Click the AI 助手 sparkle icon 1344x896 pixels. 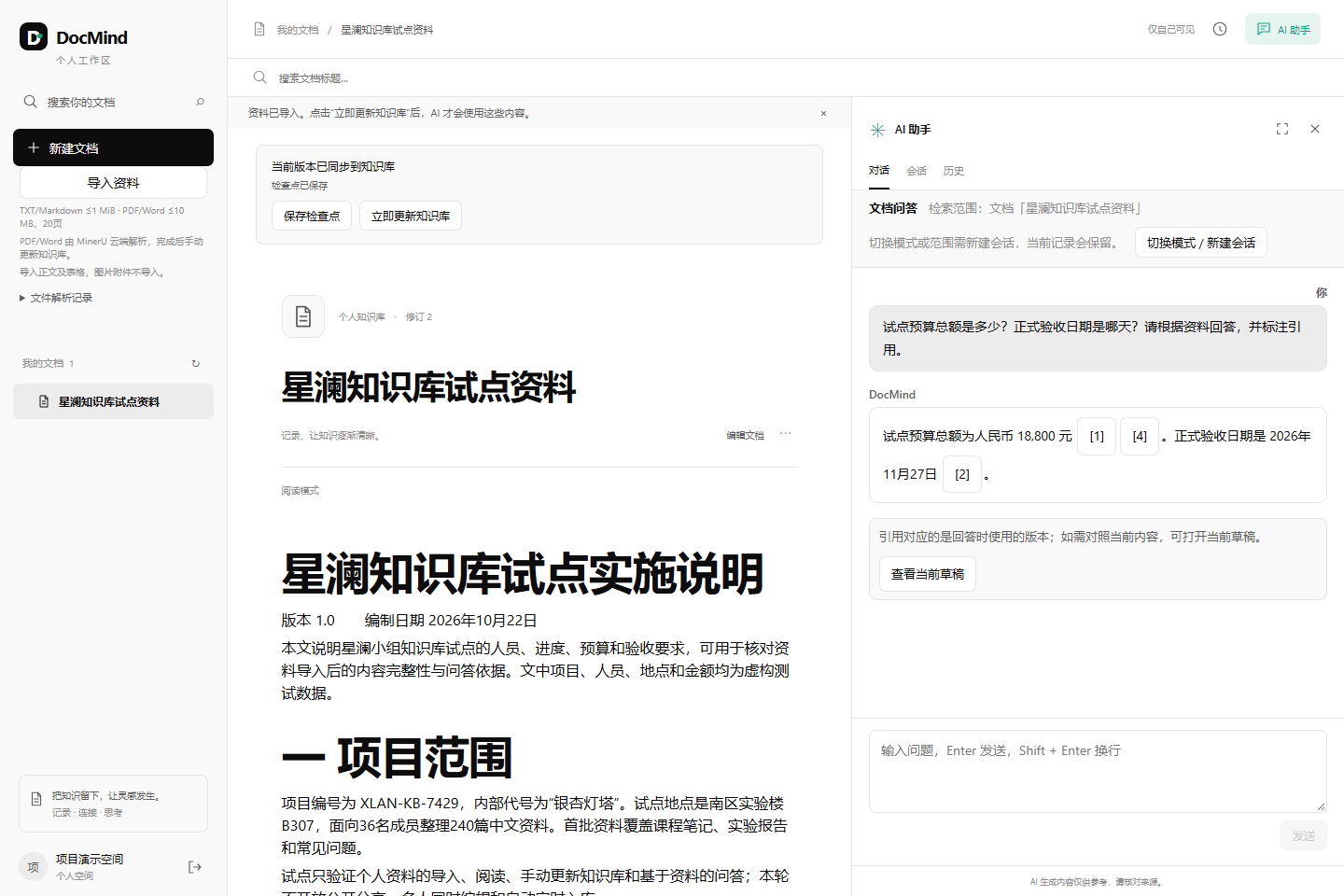[x=877, y=130]
